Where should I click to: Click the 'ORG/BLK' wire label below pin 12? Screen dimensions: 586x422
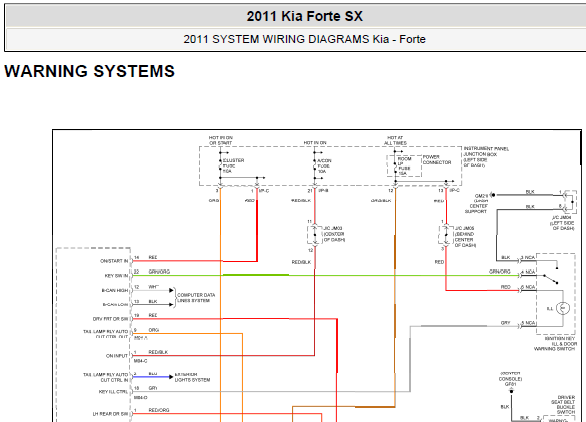[x=381, y=201]
